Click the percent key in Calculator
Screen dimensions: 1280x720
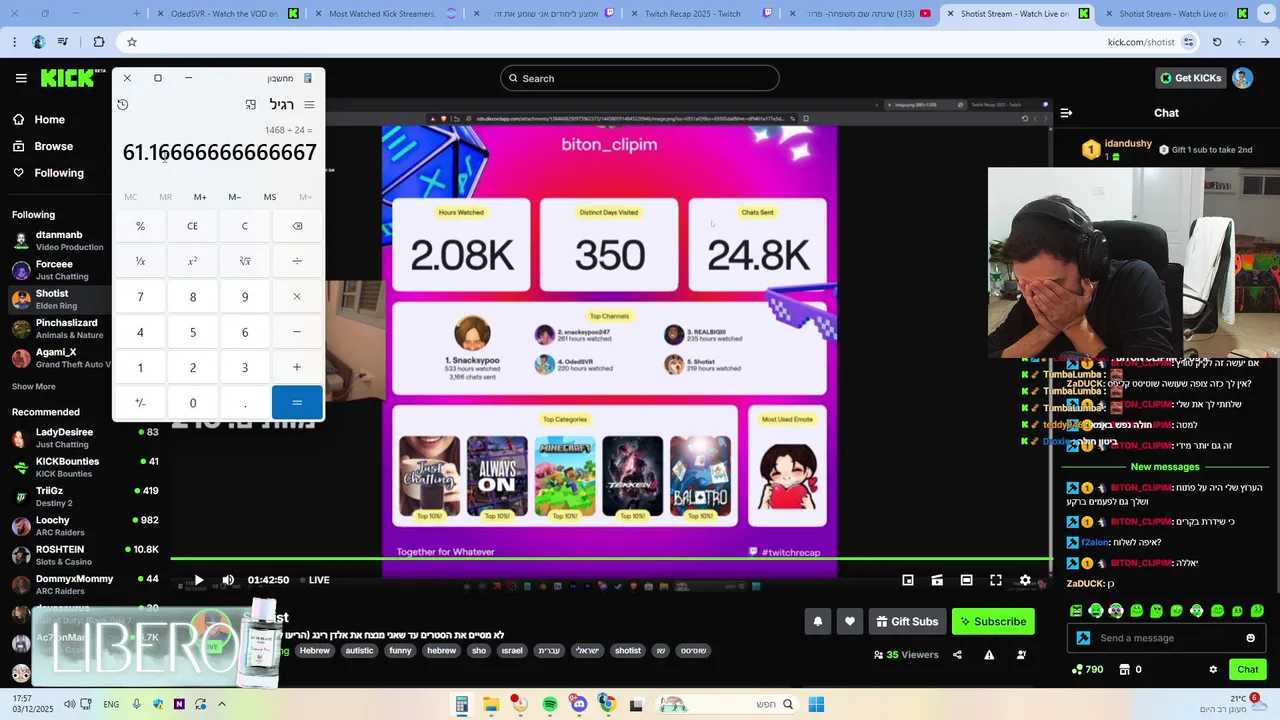[140, 226]
